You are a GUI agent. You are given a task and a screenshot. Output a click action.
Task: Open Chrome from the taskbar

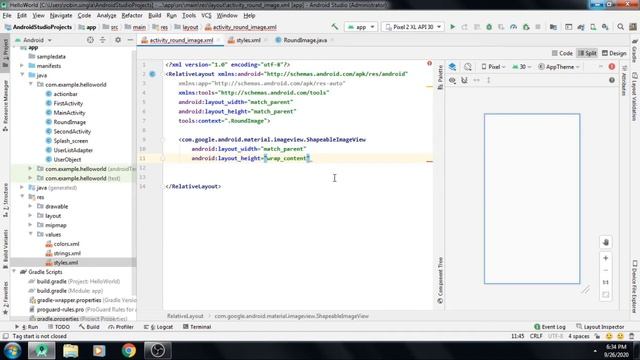point(129,351)
